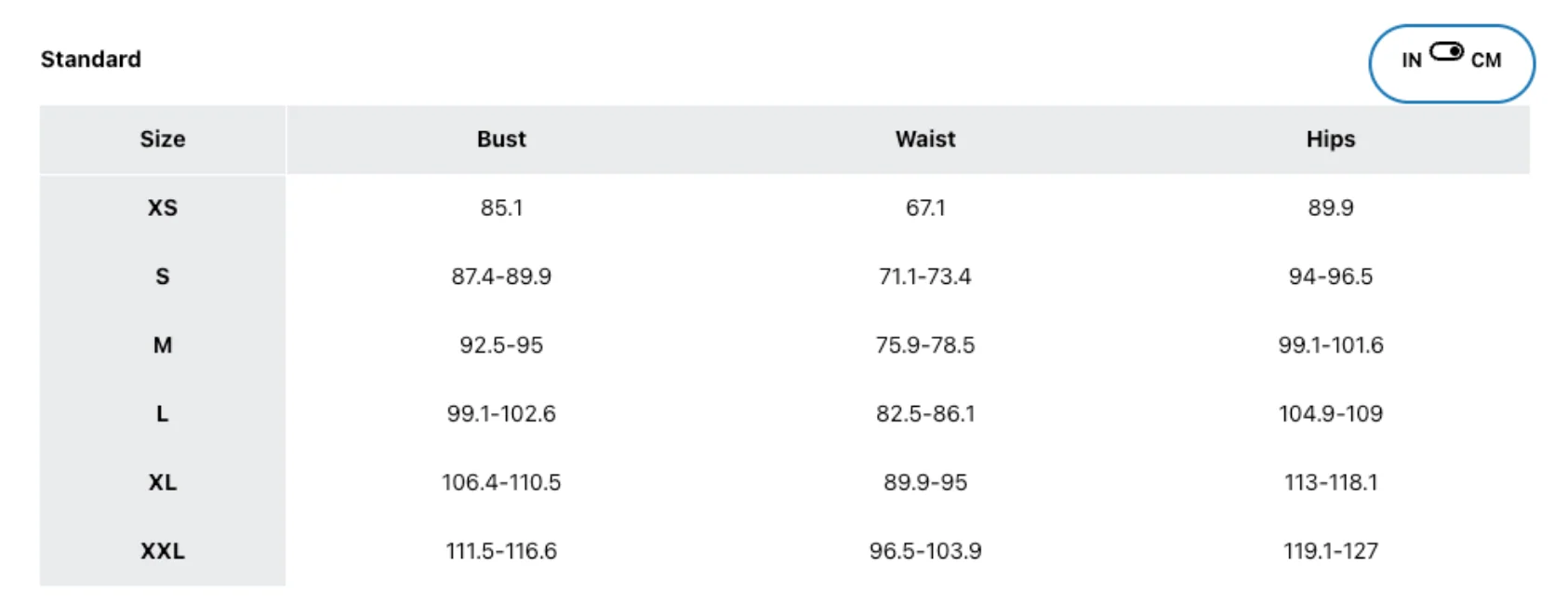Select the M size row label
The image size is (1568, 605).
[163, 345]
